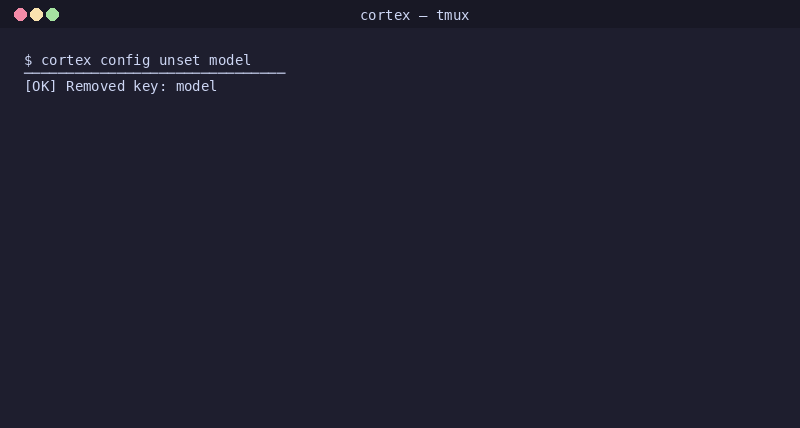Click the word "cortex" in the command line
The width and height of the screenshot is (800, 428).
pos(66,60)
